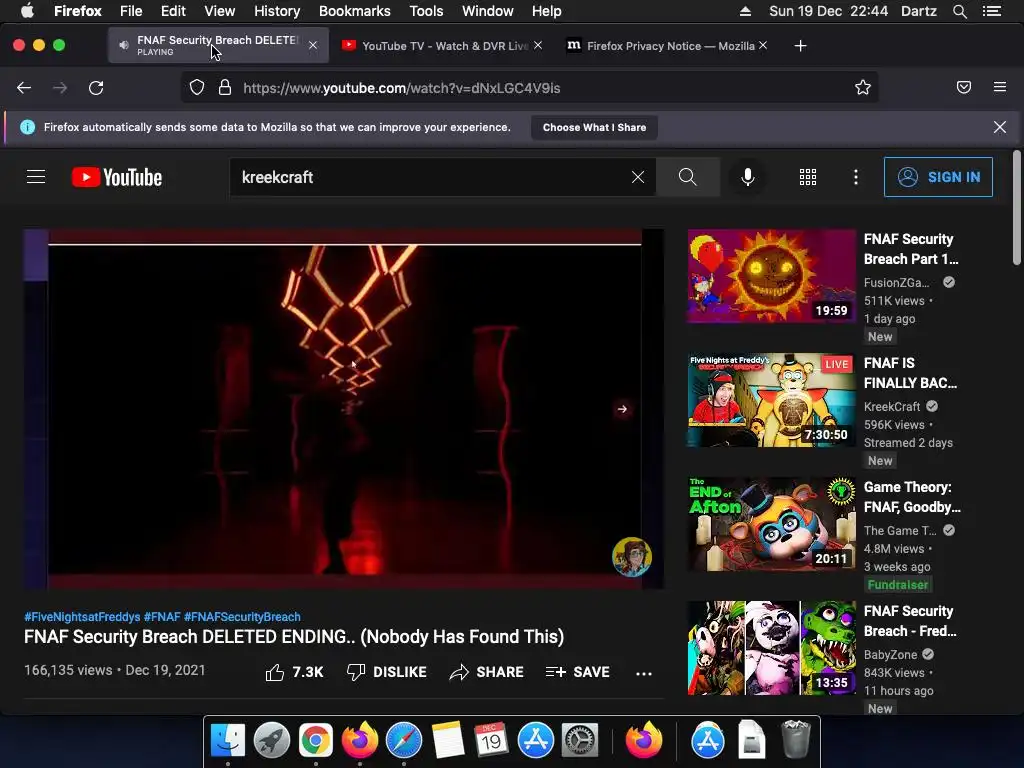
Task: Open Spotlight search in menu bar
Action: (959, 11)
